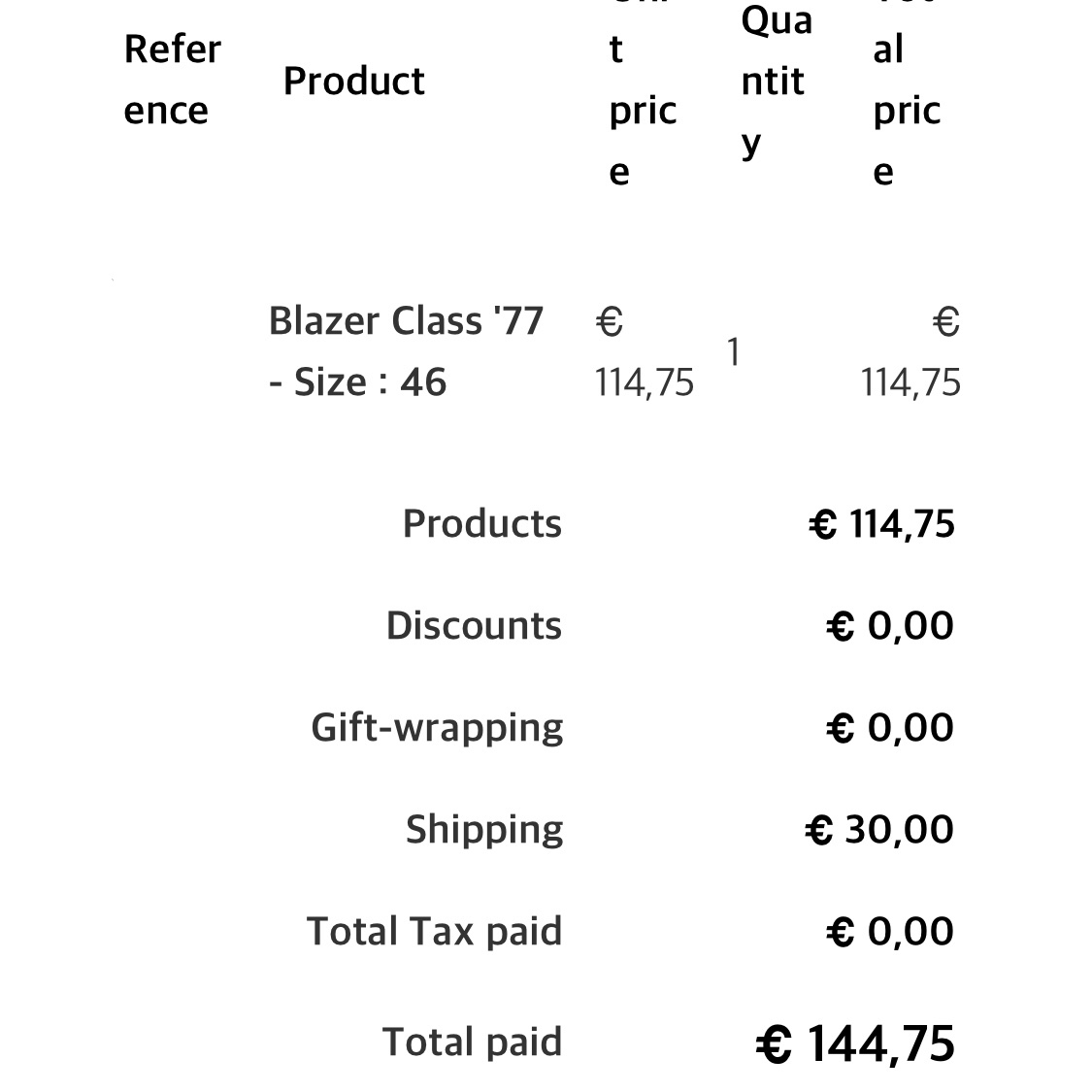Select the Unit price column header
The height and width of the screenshot is (1092, 1092).
coord(642,95)
